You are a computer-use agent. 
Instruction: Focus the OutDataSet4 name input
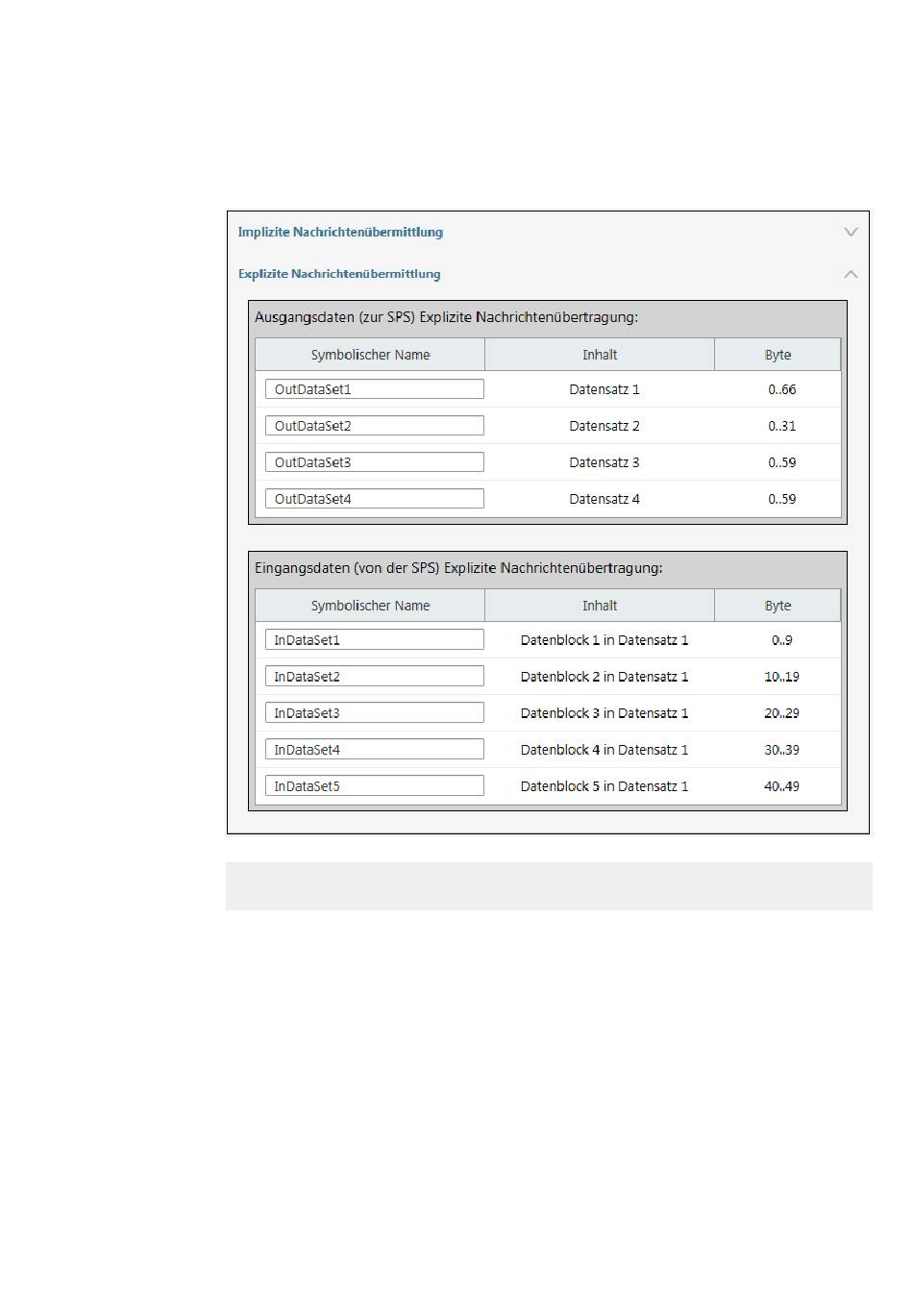374,499
